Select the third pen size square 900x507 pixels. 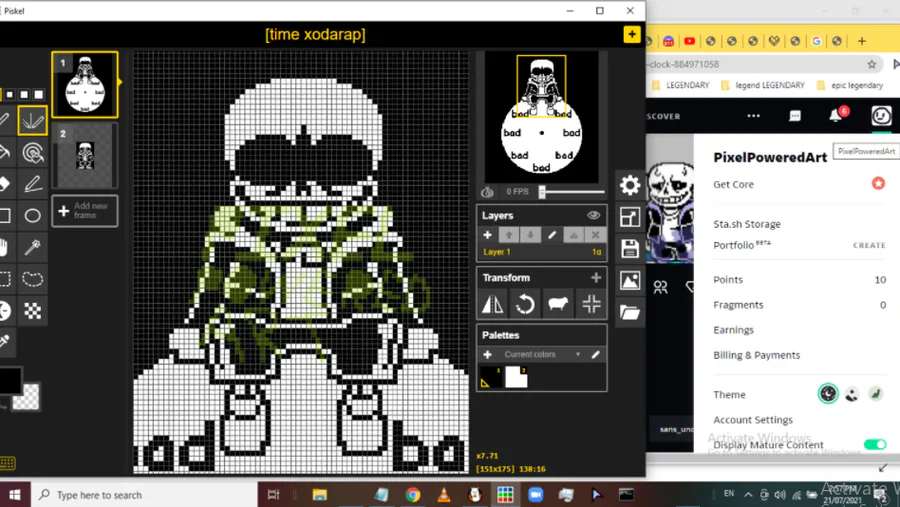pyautogui.click(x=24, y=94)
